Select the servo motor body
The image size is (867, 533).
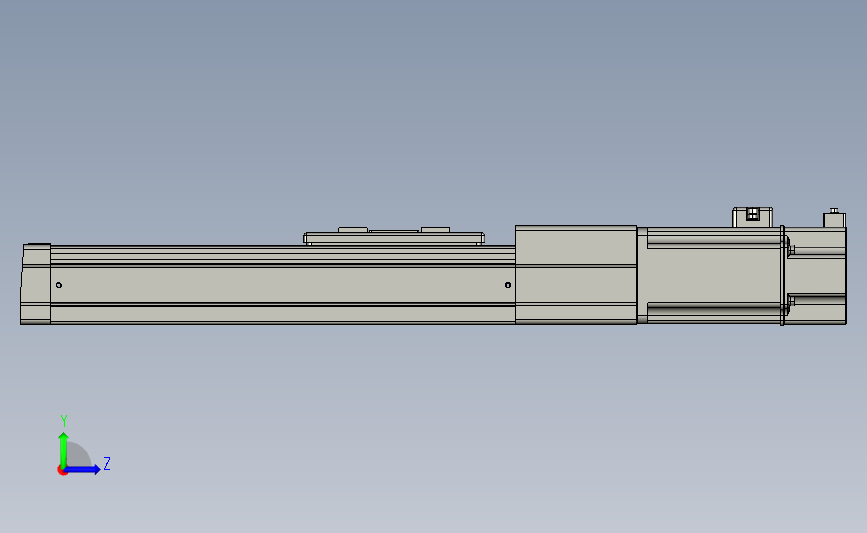pyautogui.click(x=709, y=275)
